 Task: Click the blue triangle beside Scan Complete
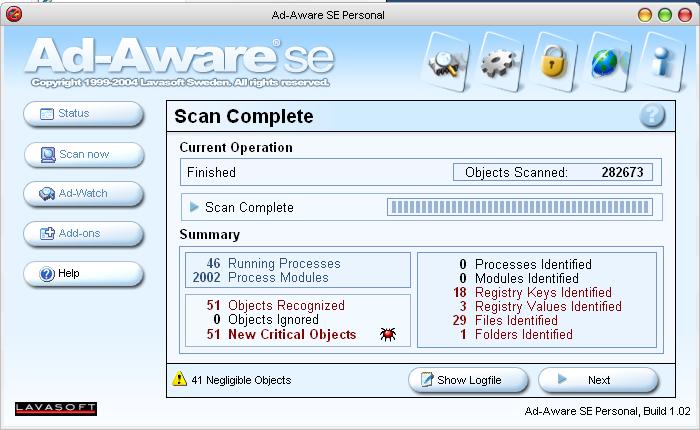194,207
